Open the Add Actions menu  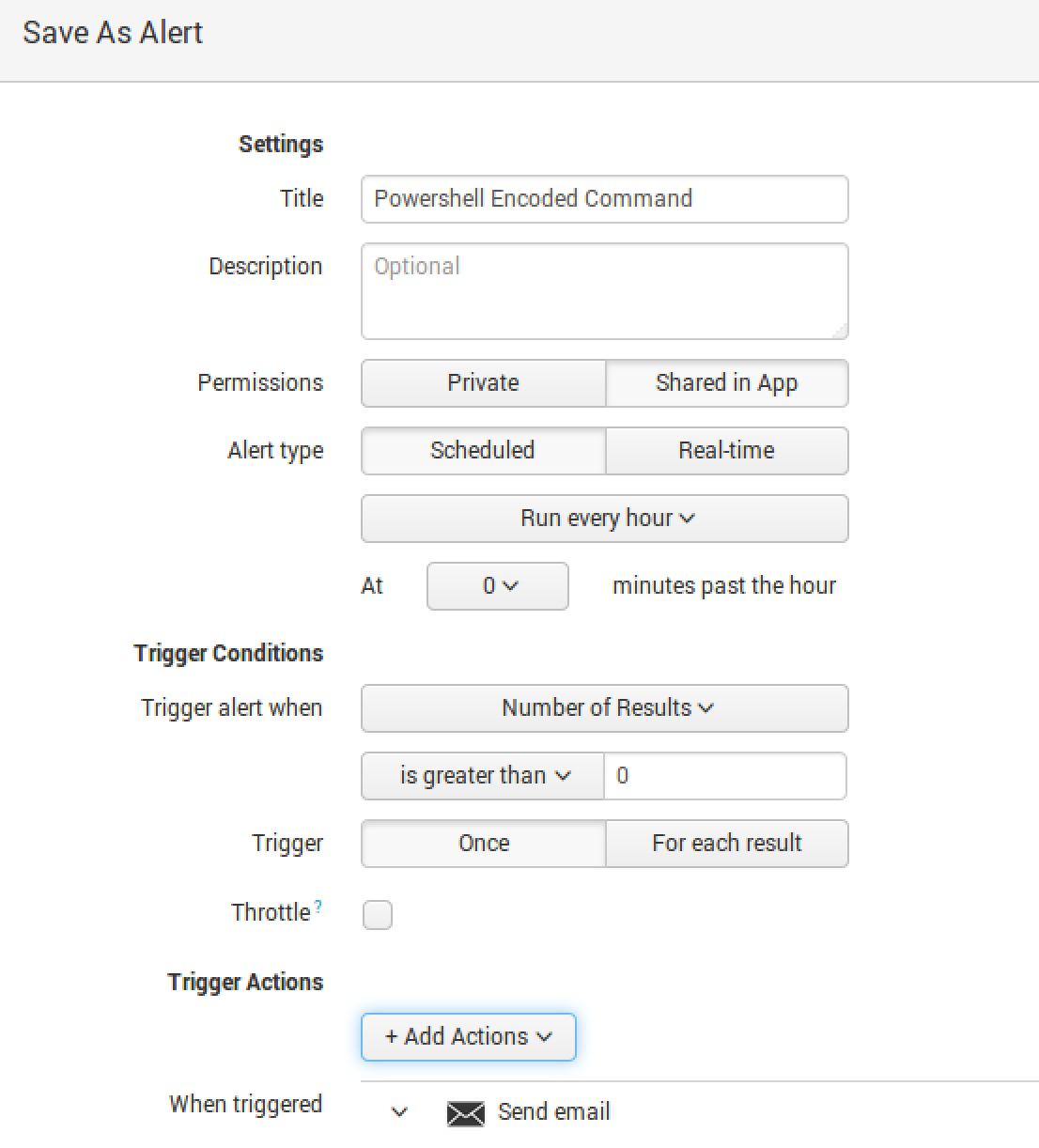tap(468, 1037)
